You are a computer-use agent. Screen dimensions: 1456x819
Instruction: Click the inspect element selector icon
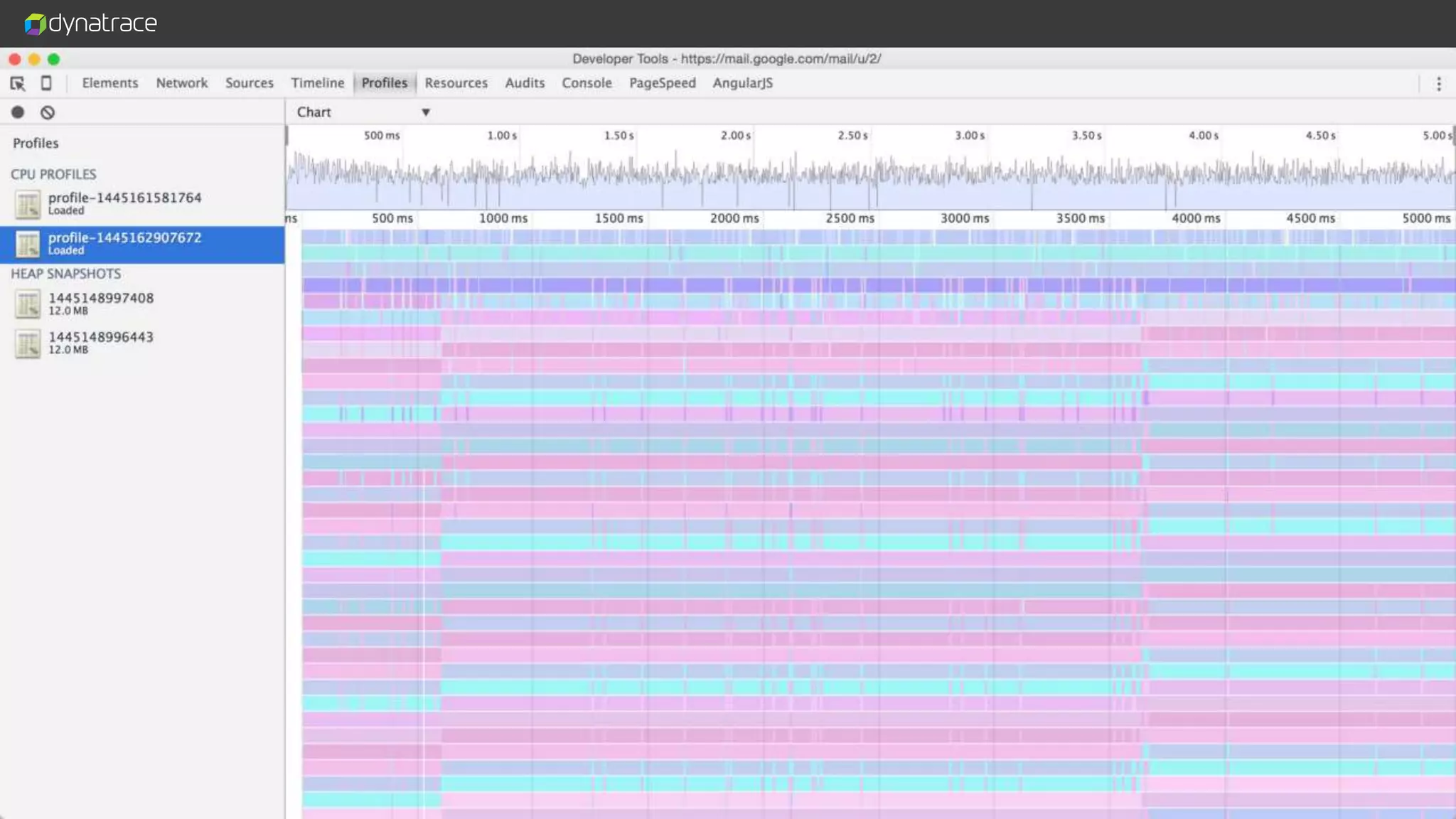point(18,83)
